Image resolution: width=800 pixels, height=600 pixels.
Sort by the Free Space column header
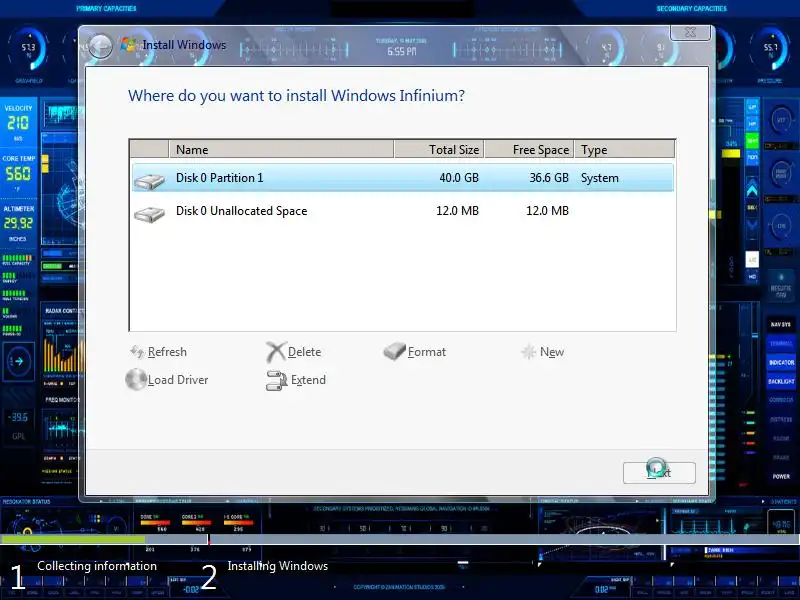(x=529, y=149)
